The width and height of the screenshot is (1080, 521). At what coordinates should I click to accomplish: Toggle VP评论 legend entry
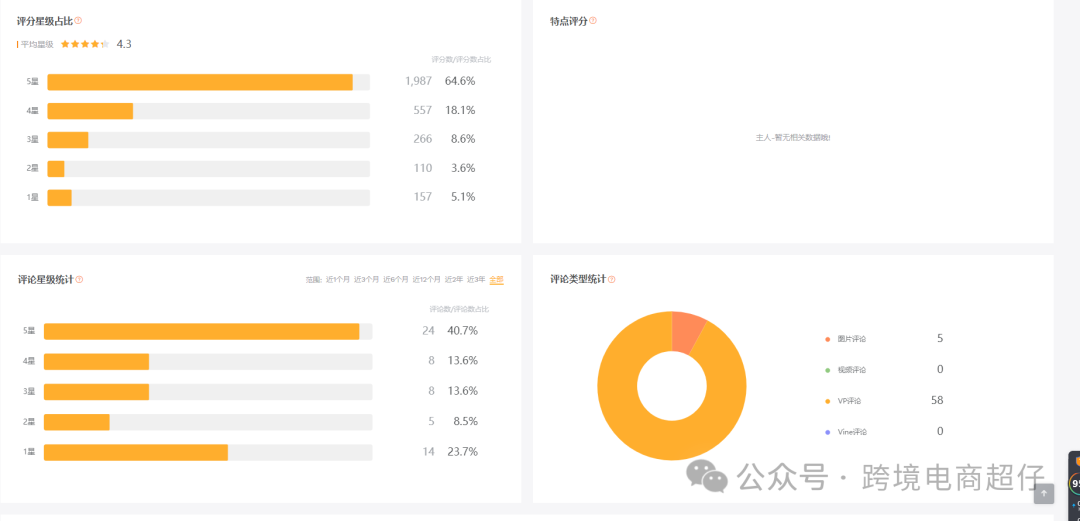844,401
